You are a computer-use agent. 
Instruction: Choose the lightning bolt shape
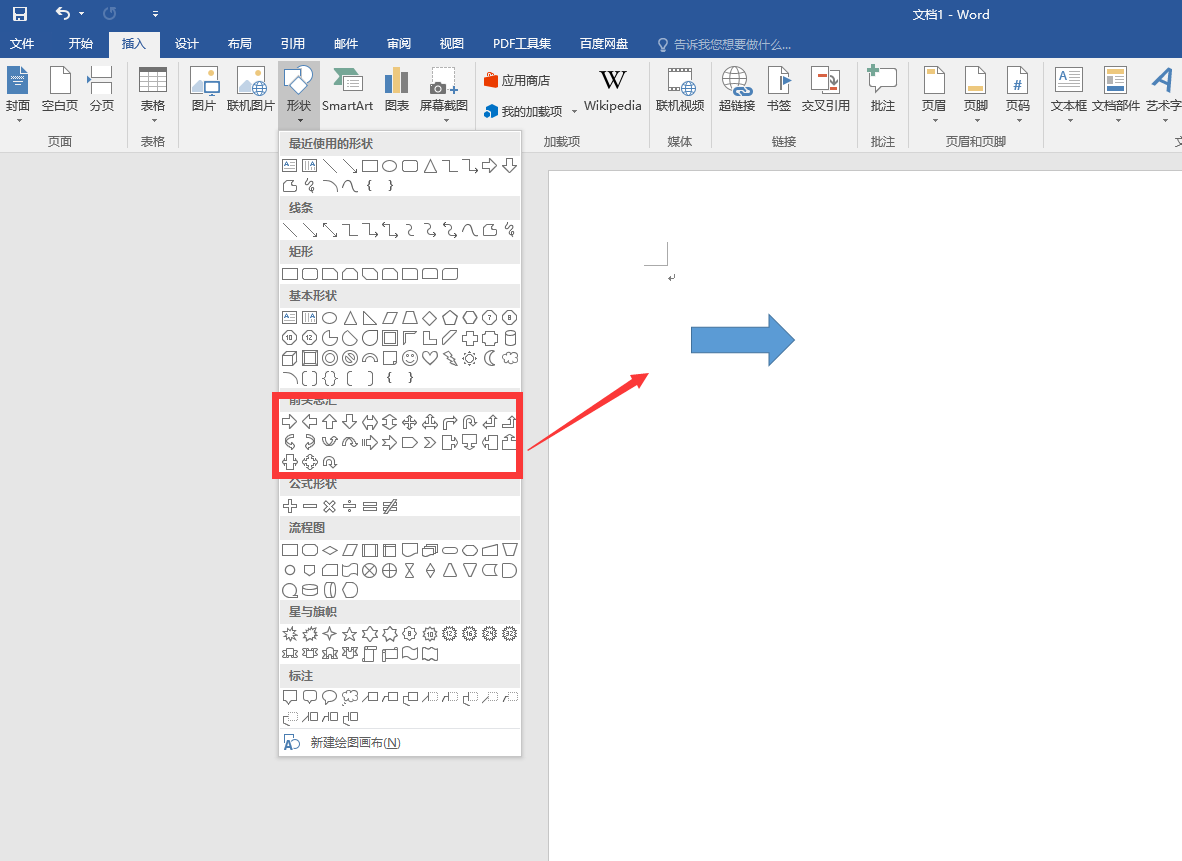pyautogui.click(x=450, y=358)
